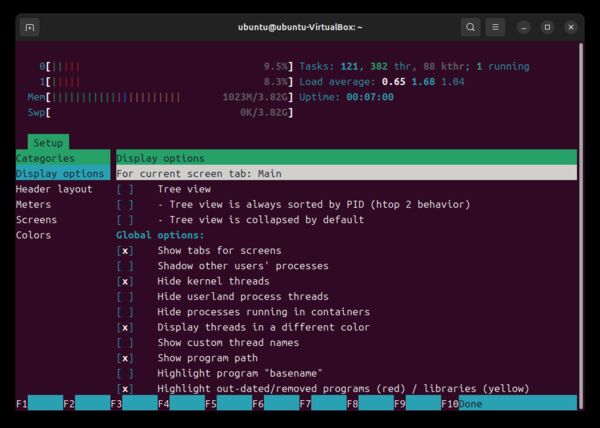Click the window title ubuntu@ubuntu-VirtualBox
Image resolution: width=600 pixels, height=428 pixels.
(x=300, y=27)
